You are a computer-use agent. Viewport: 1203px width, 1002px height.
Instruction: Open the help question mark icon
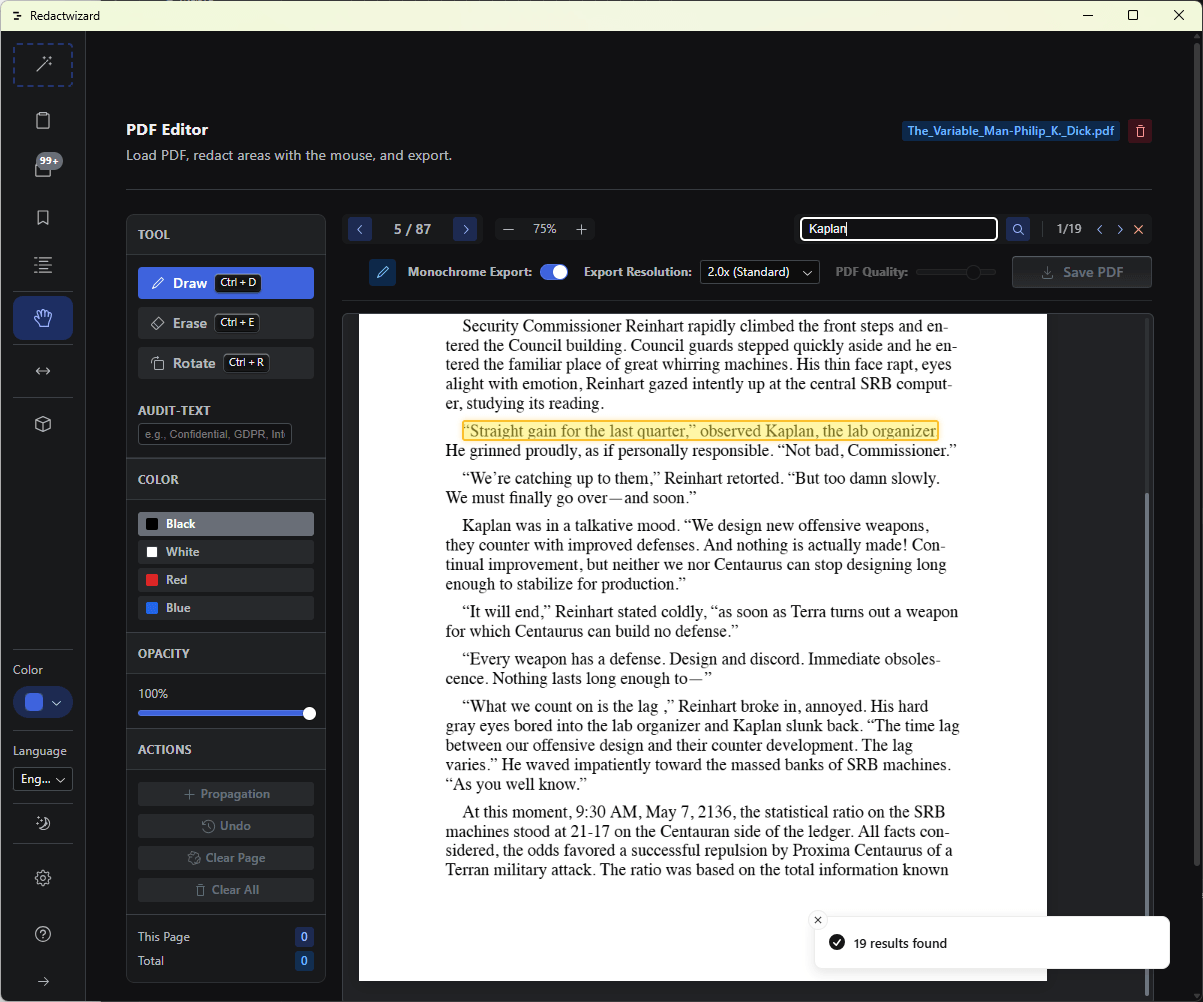tap(43, 934)
